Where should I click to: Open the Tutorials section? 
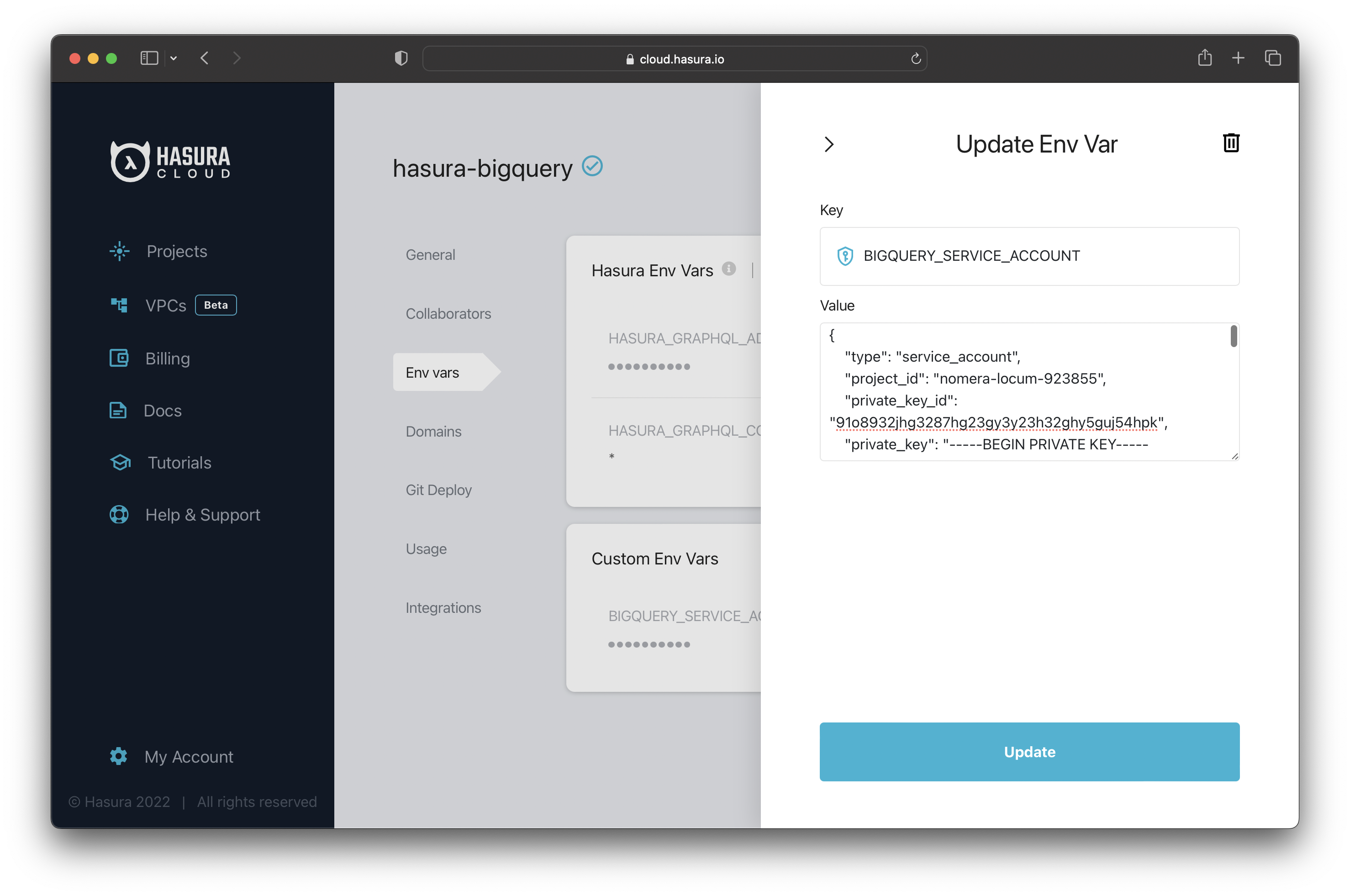179,462
